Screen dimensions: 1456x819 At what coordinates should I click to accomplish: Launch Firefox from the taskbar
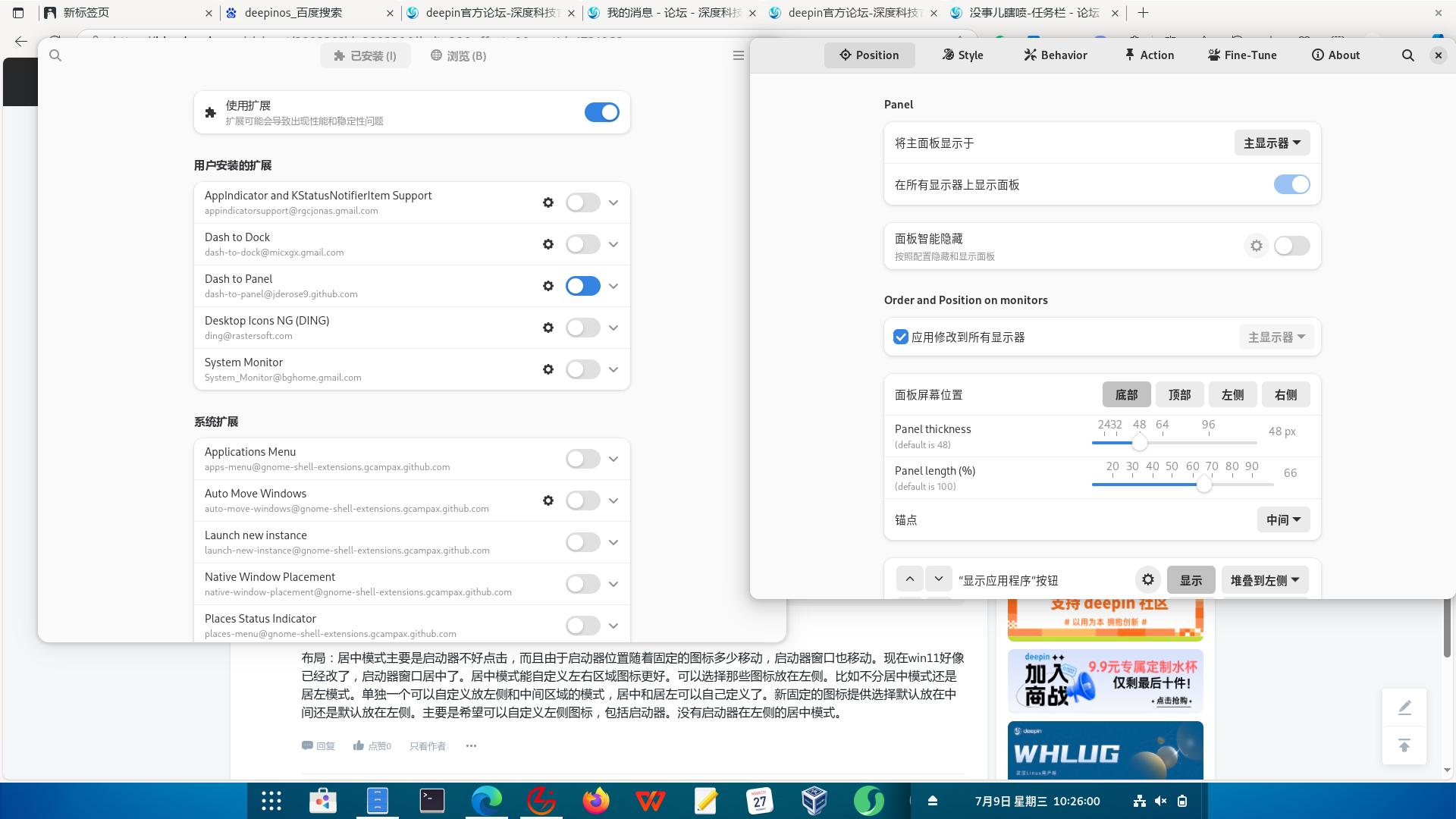click(596, 801)
